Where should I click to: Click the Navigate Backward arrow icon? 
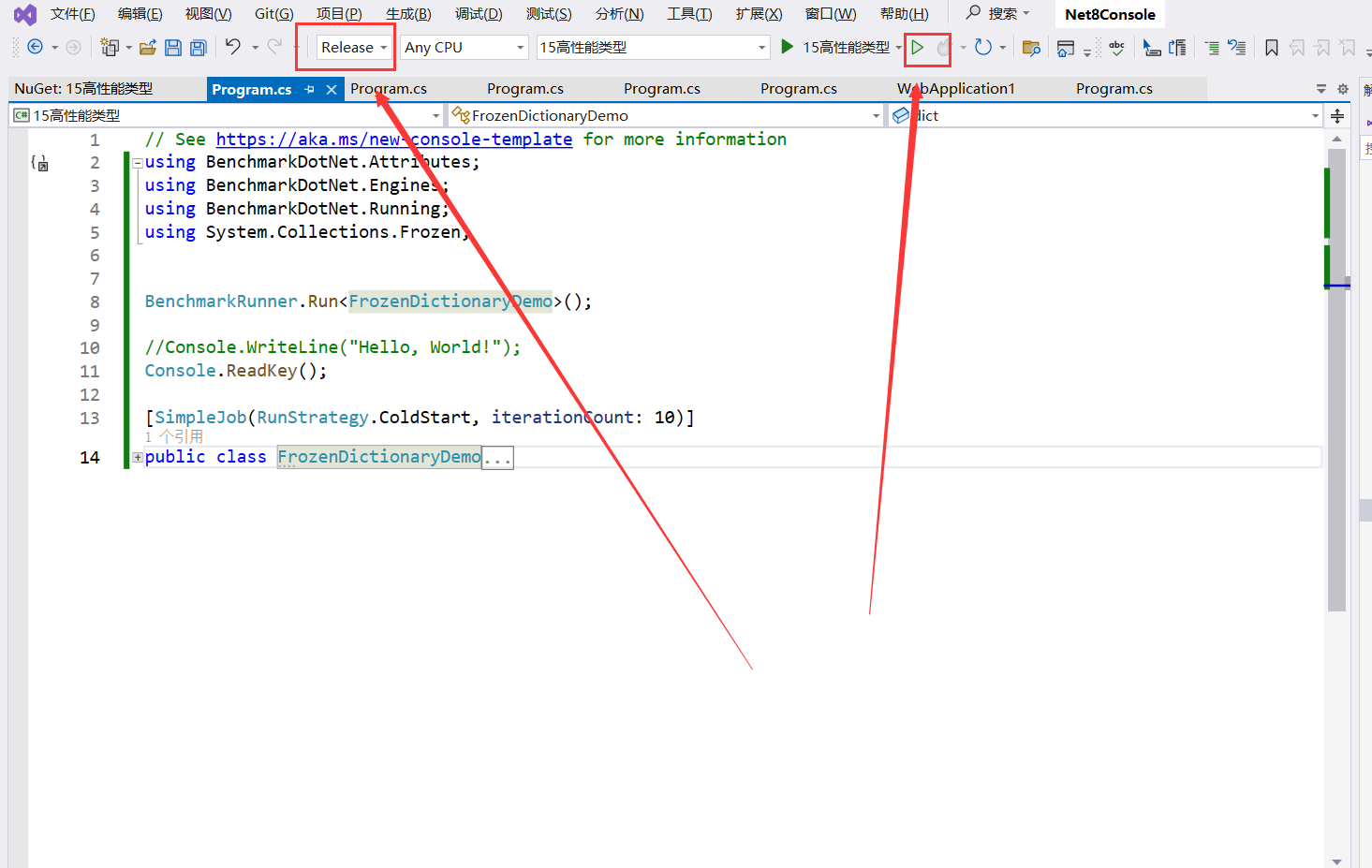click(36, 47)
